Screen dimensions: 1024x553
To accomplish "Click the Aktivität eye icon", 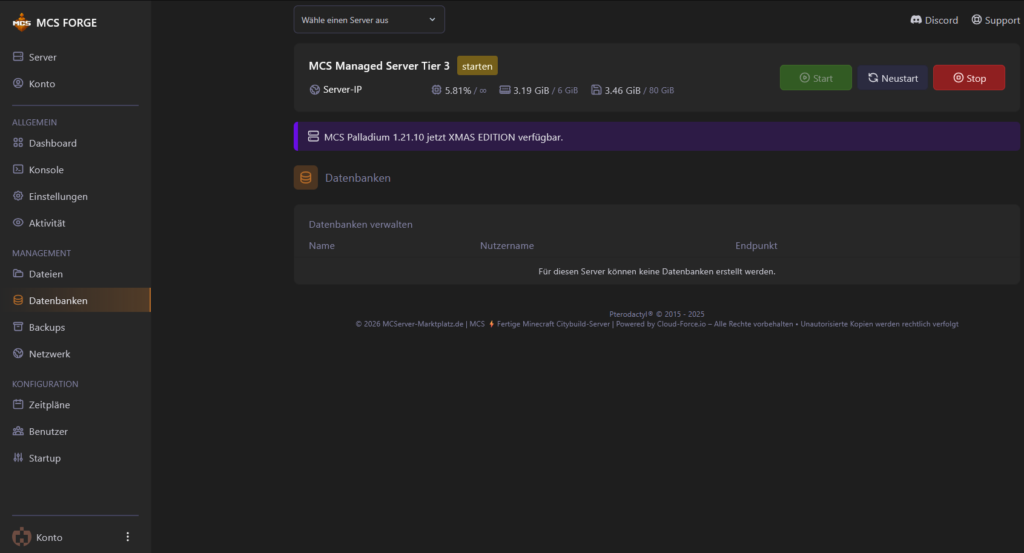I will [x=18, y=223].
